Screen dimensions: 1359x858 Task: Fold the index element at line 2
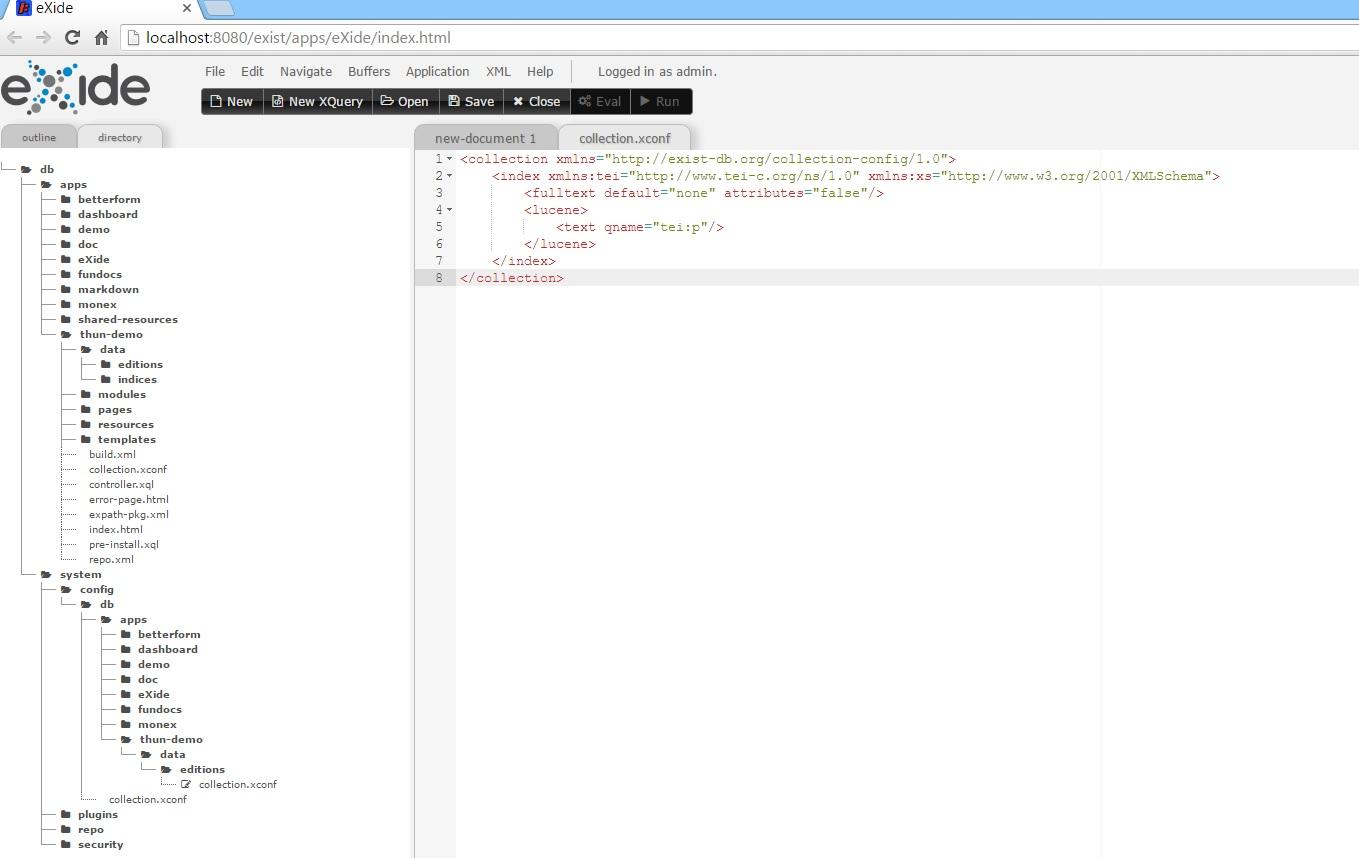click(449, 176)
